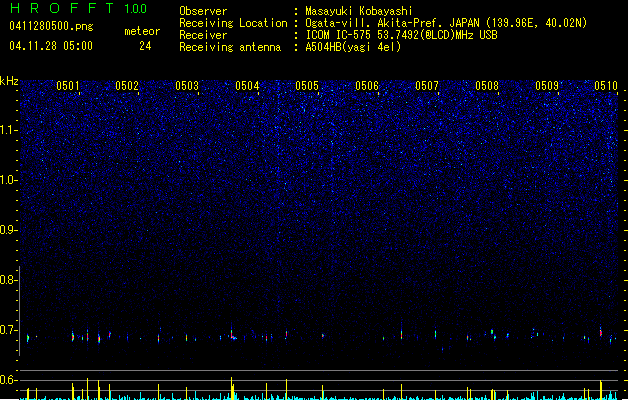The height and width of the screenshot is (400, 629).
Task: Click the observer name Masayuki Kobayashi
Action: click(x=359, y=11)
